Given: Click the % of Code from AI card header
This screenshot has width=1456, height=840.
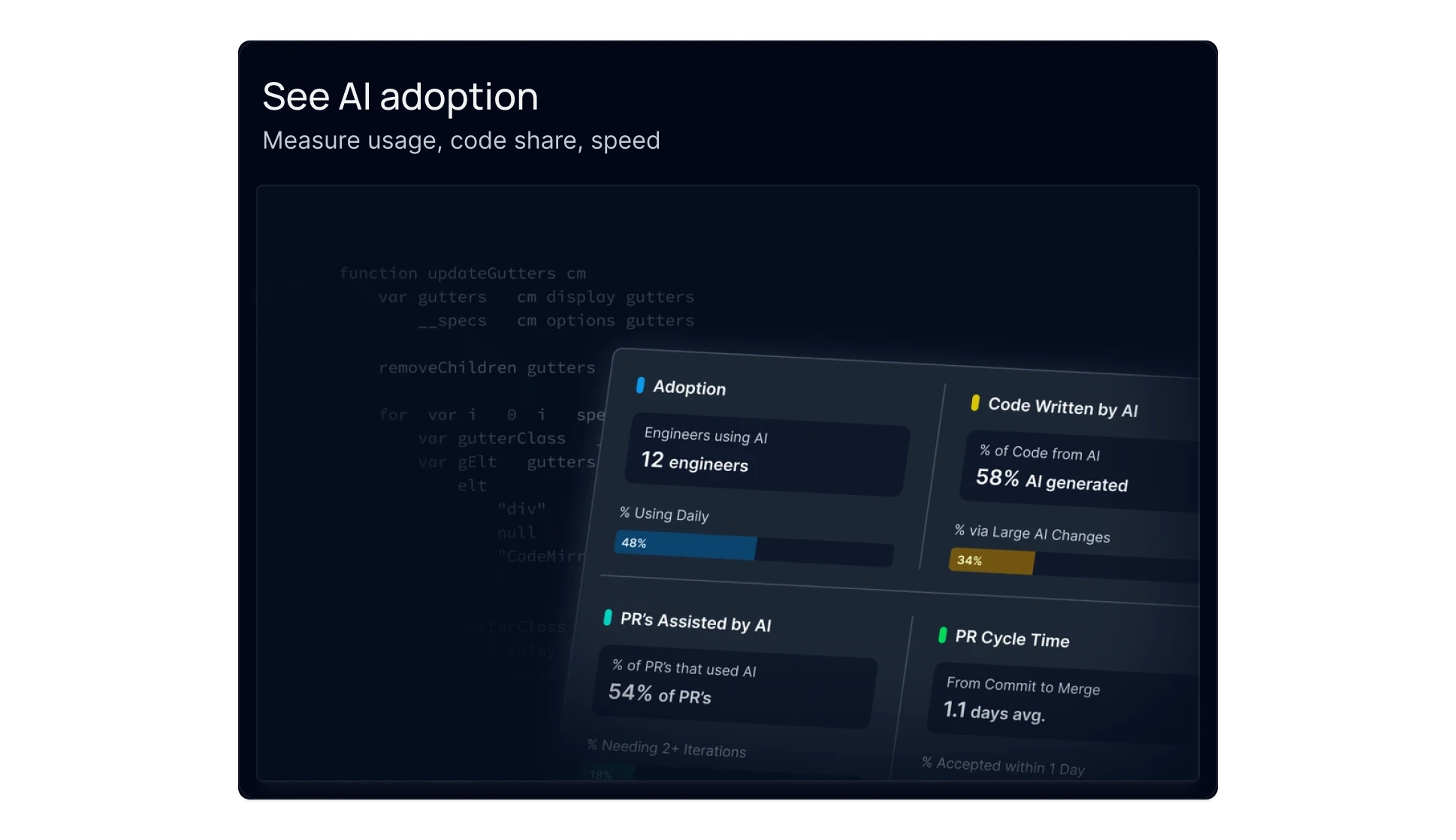Looking at the screenshot, I should (1039, 453).
